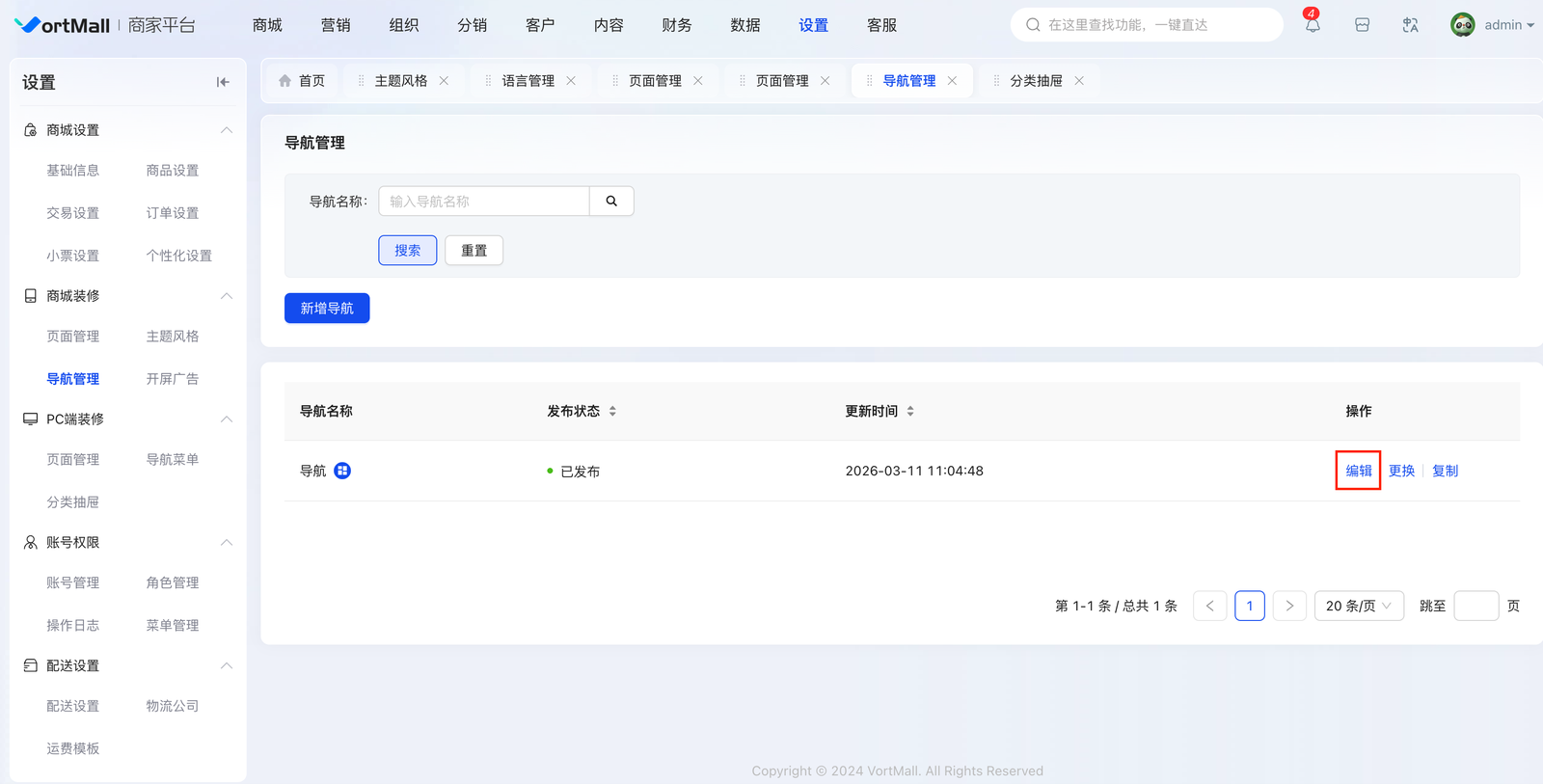Open 个性化设置 in sidebar
Image resolution: width=1543 pixels, height=784 pixels.
(x=179, y=256)
